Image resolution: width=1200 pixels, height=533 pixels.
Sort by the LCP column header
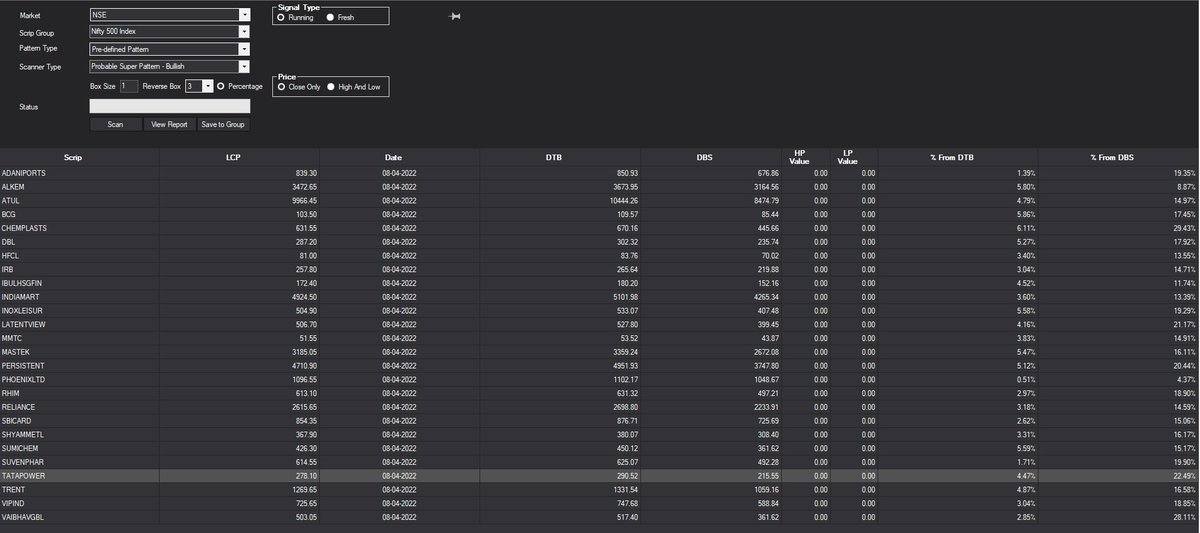239,157
